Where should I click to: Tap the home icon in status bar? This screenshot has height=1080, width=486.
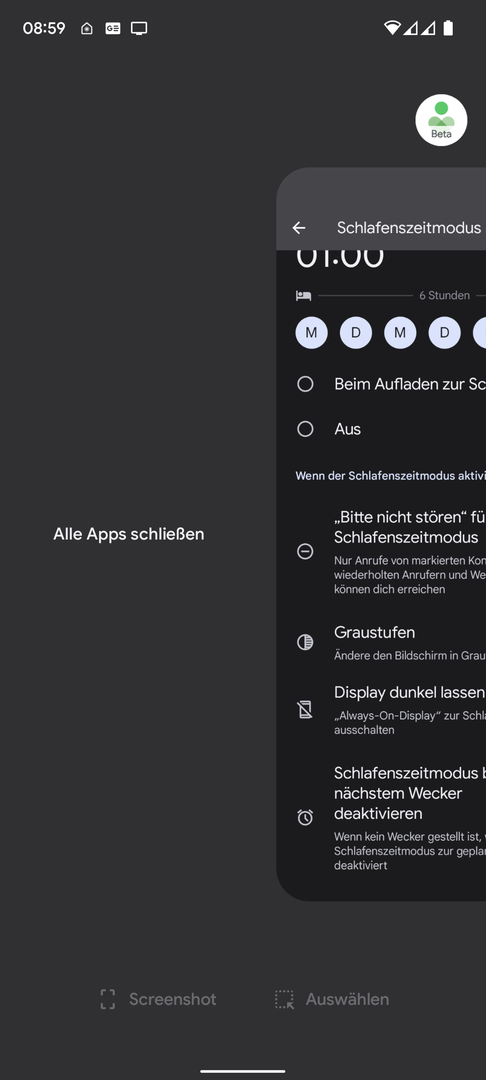point(87,28)
